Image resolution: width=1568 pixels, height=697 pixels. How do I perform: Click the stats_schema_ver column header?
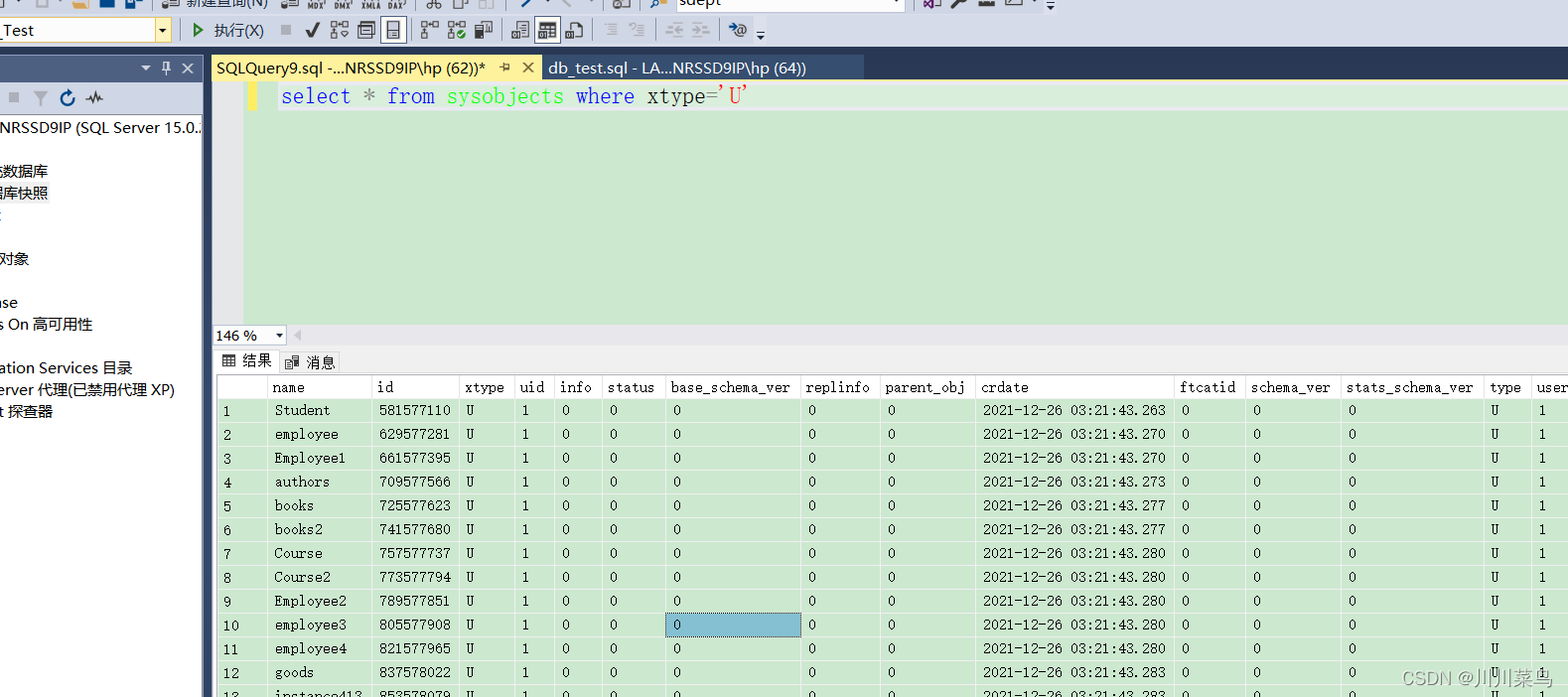(1412, 387)
